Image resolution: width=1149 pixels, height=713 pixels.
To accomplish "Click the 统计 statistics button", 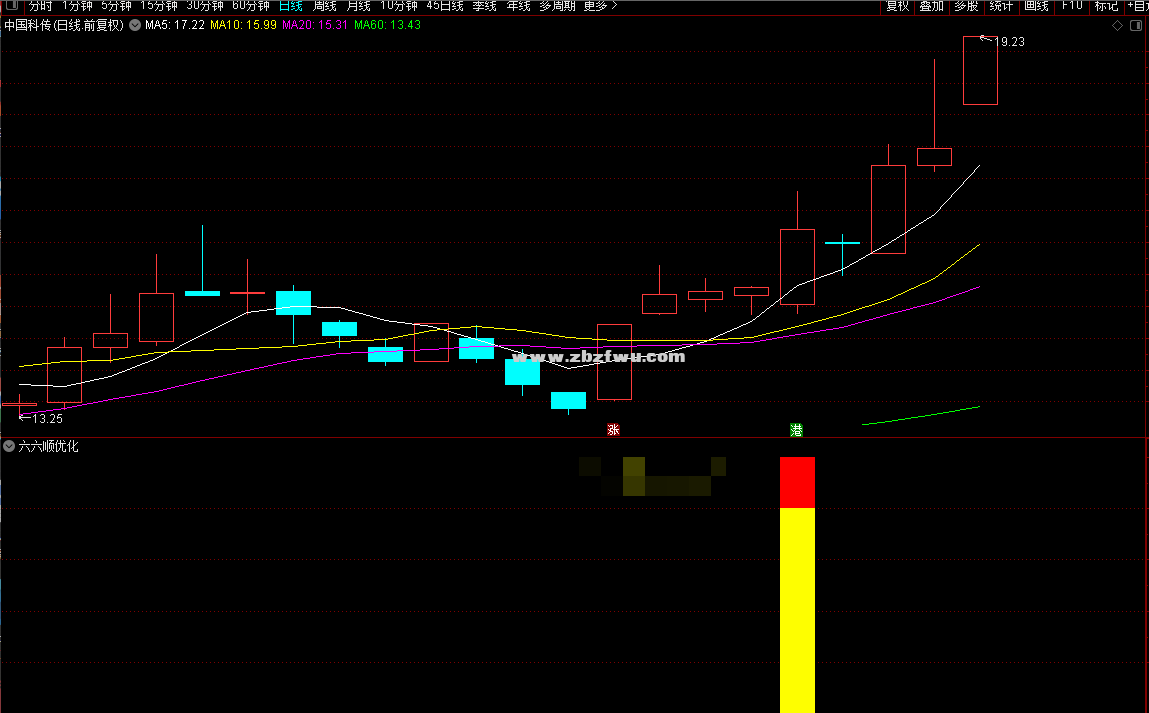I will [x=1000, y=6].
